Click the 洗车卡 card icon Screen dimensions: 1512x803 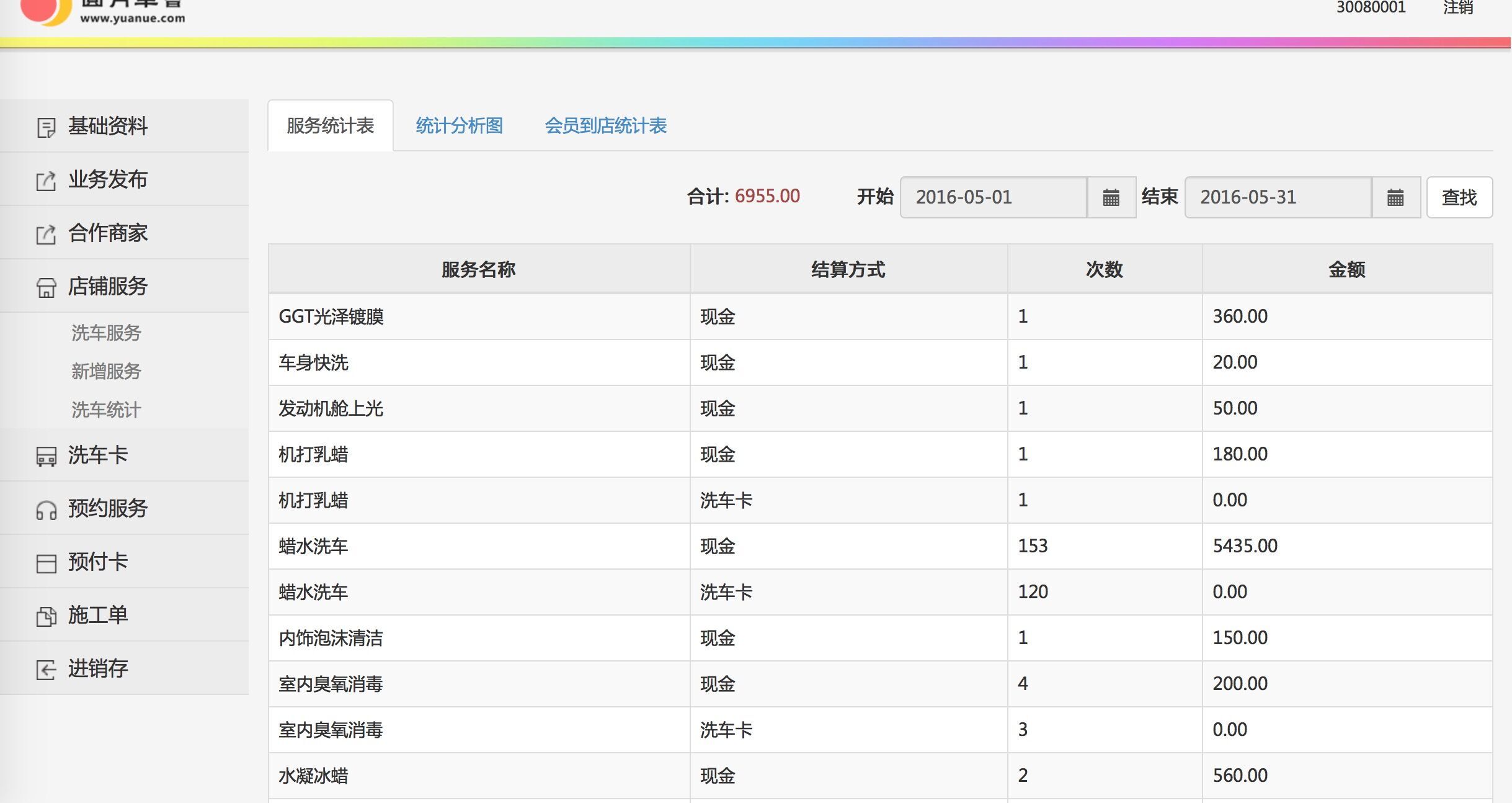[x=46, y=456]
